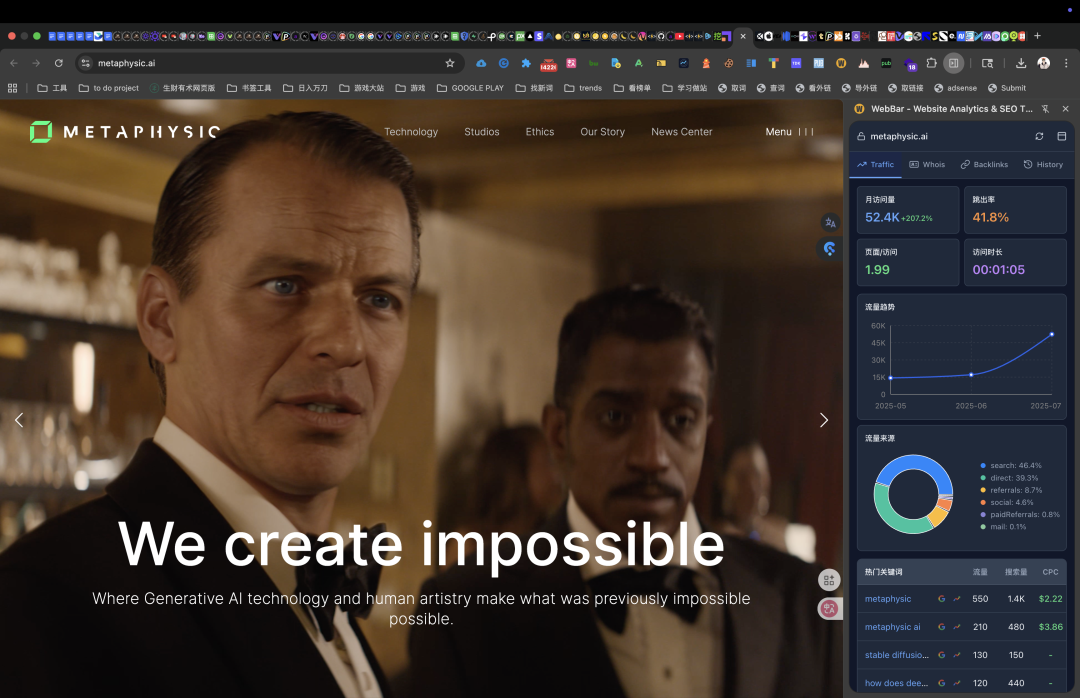Open the 日入万刀 bookmark folder
Screen dimensions: 1080x698
(305, 88)
